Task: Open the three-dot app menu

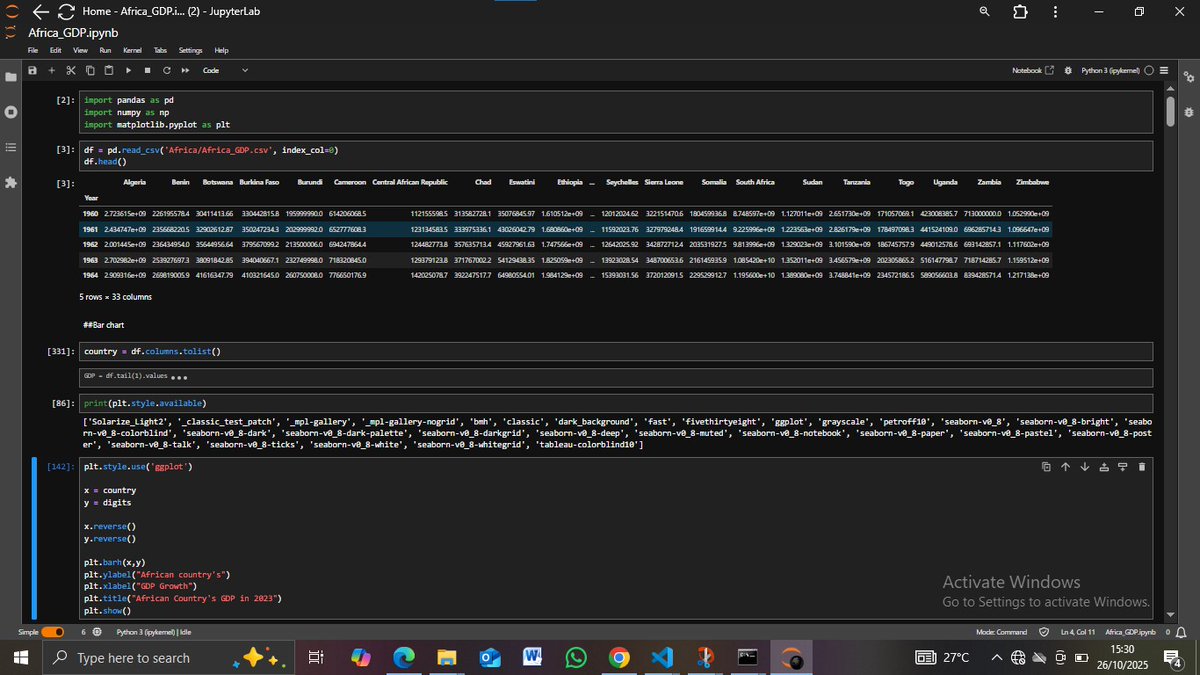Action: pos(1056,12)
